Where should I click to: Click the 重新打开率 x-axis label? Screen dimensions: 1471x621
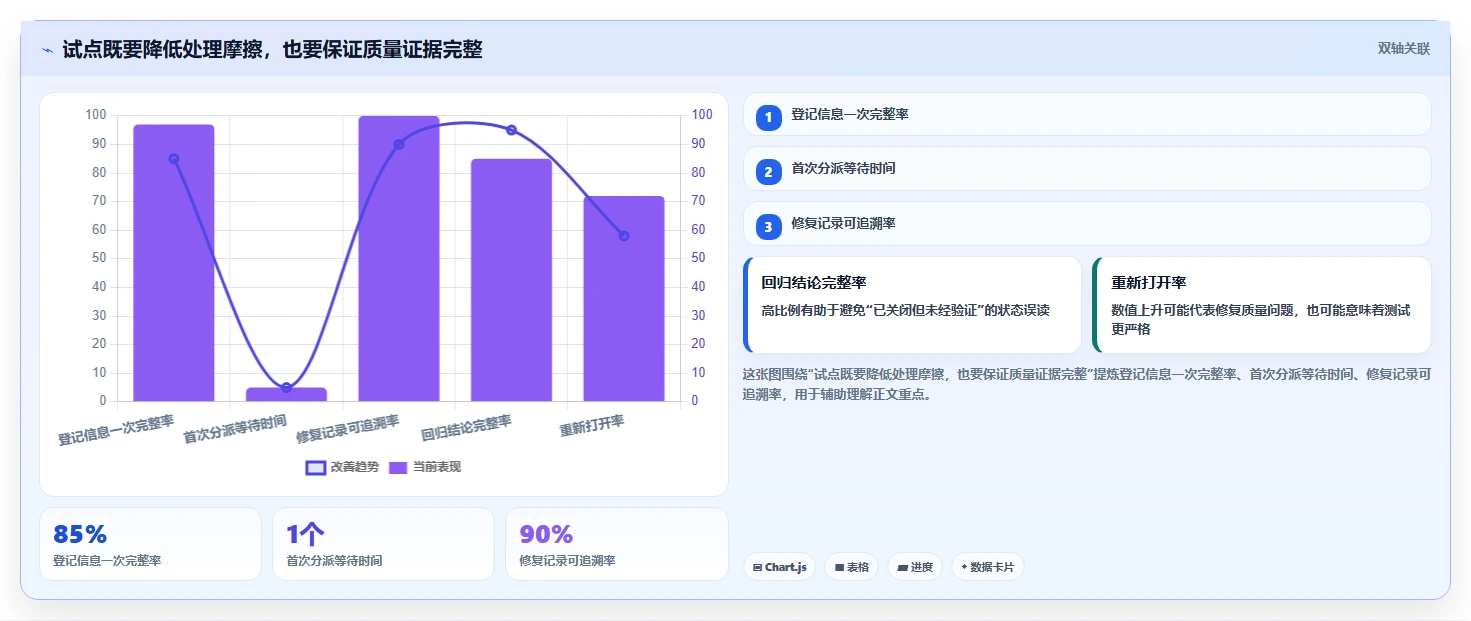[x=592, y=425]
